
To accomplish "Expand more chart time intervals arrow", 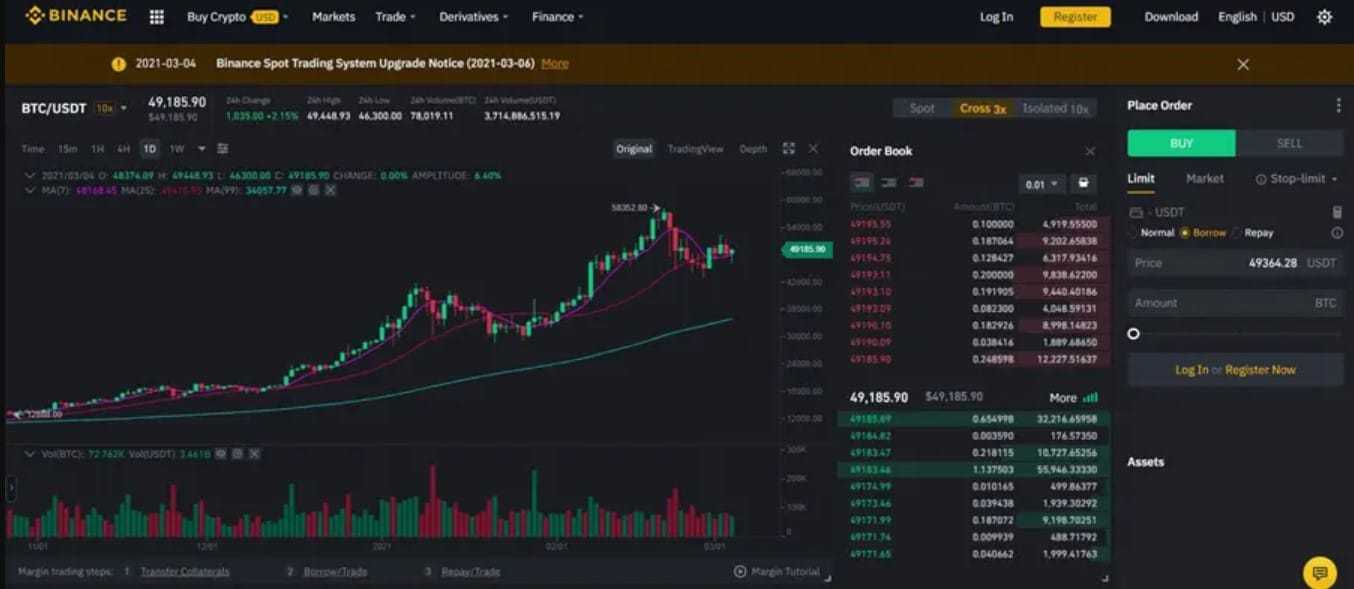I will click(201, 149).
